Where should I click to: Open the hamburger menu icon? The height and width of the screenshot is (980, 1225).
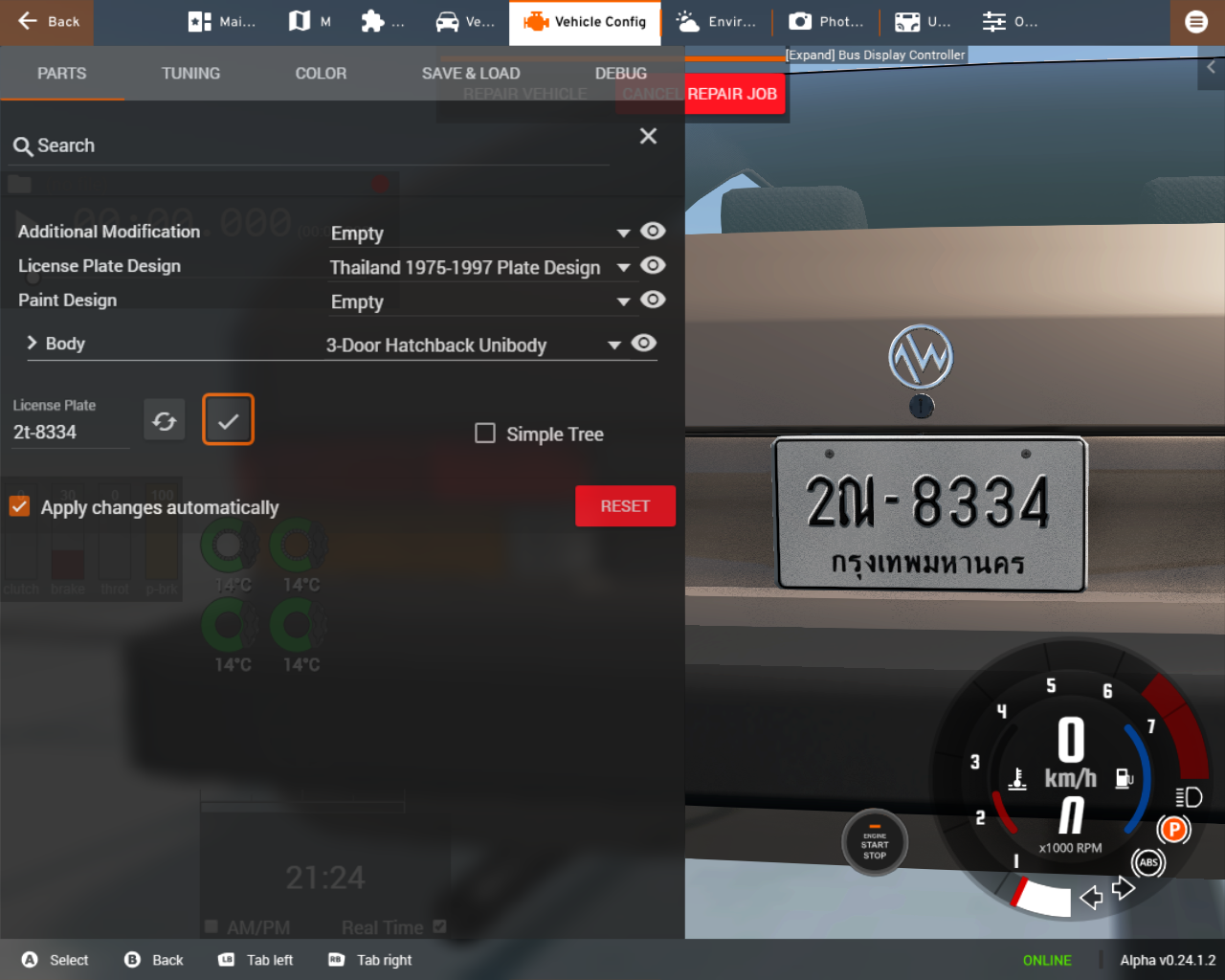1196,22
